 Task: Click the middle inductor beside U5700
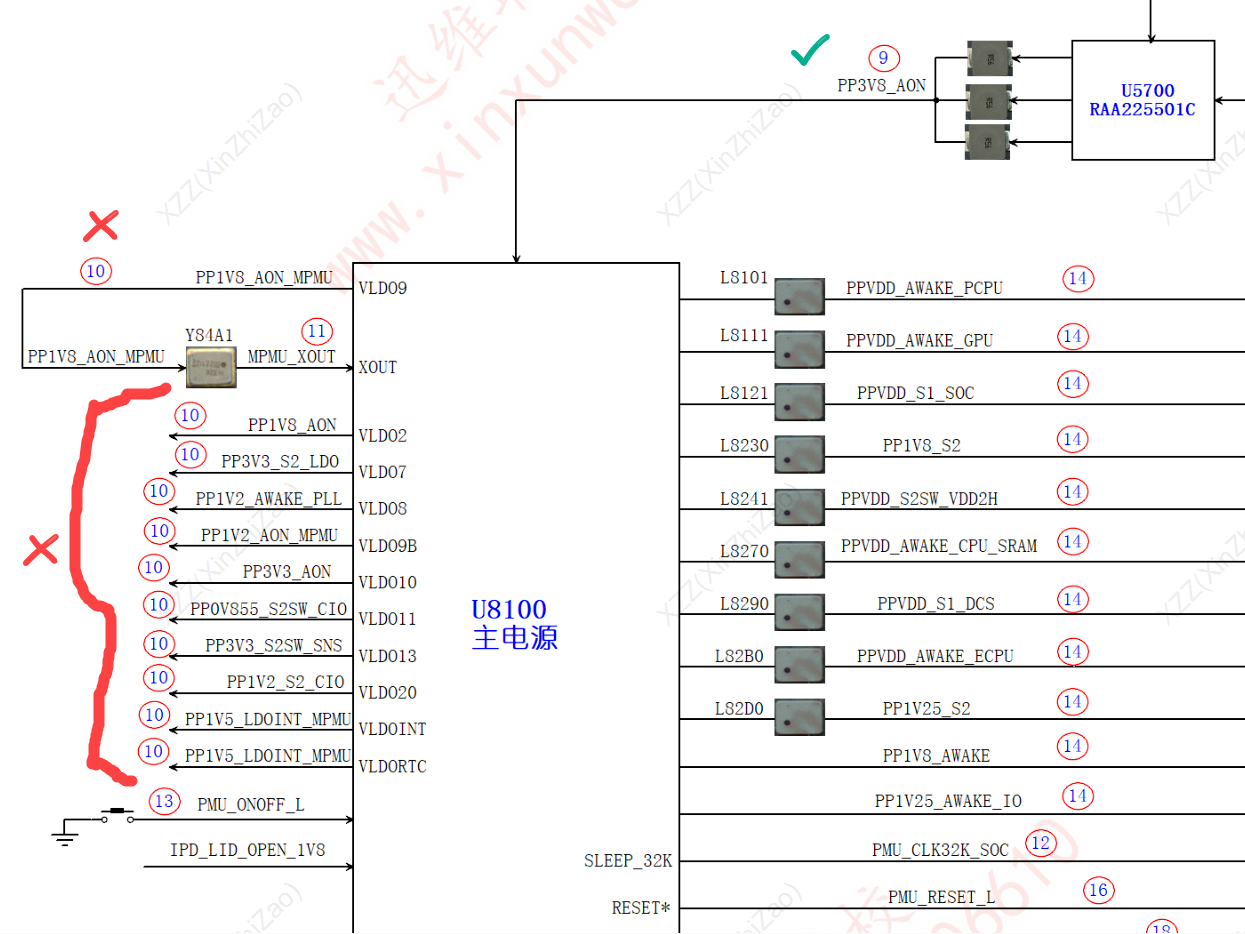click(x=991, y=100)
